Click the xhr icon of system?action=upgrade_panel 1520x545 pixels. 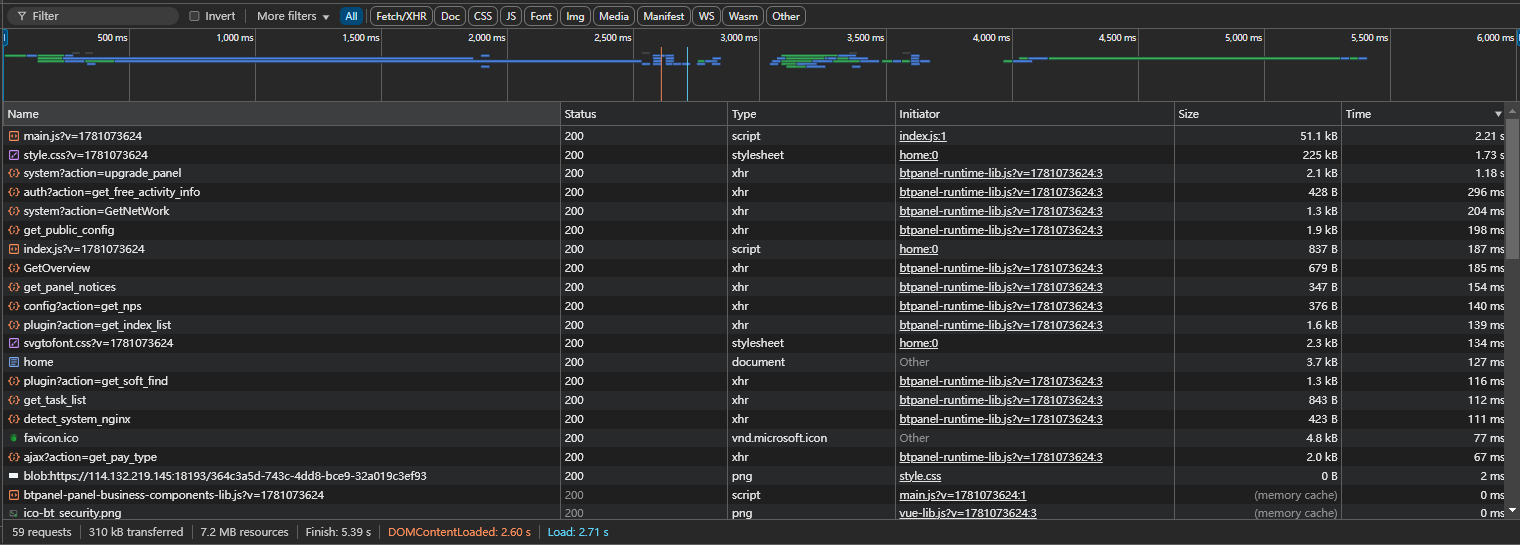(x=14, y=173)
